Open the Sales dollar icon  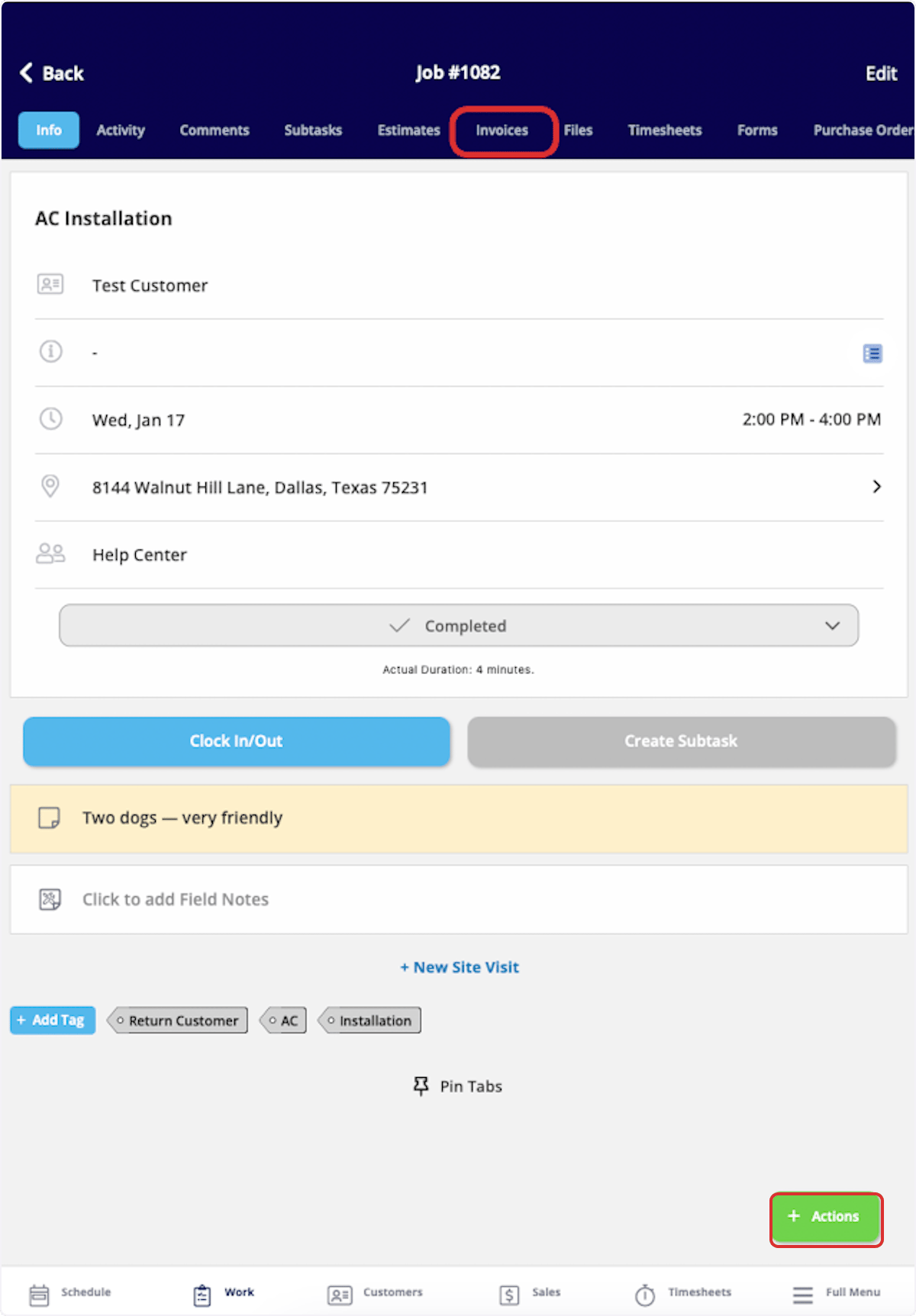point(509,1295)
